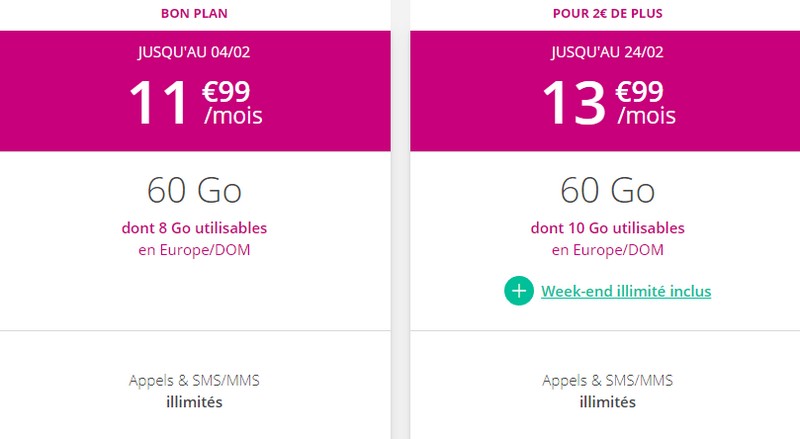800x439 pixels.
Task: Select the 11€99 per month price banner
Action: pyautogui.click(x=194, y=92)
